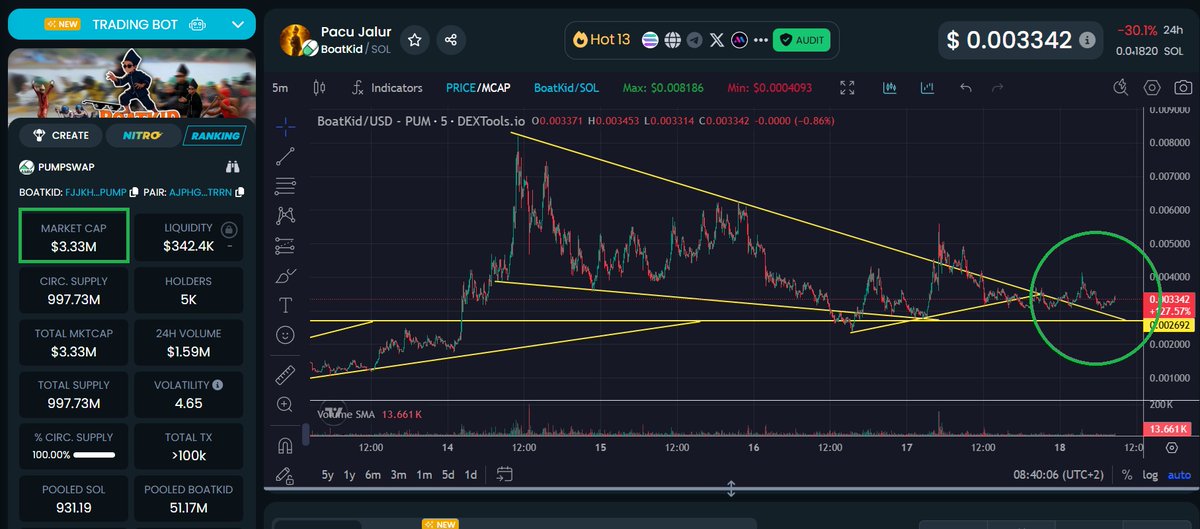This screenshot has width=1200, height=529.
Task: Open PAIR address AJPHG...TRRN link
Action: [x=203, y=192]
